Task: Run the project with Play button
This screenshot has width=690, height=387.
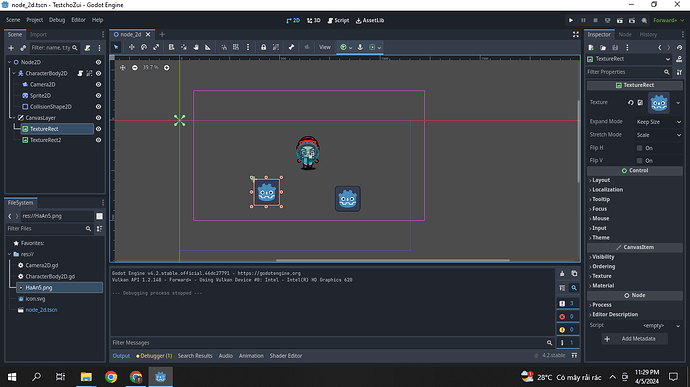Action: tap(571, 20)
